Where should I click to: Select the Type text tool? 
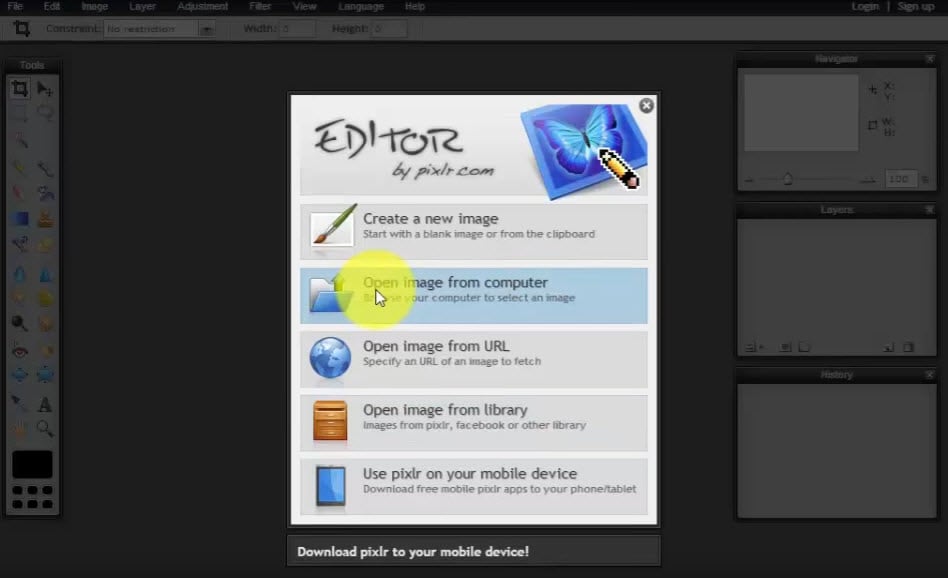pos(45,403)
